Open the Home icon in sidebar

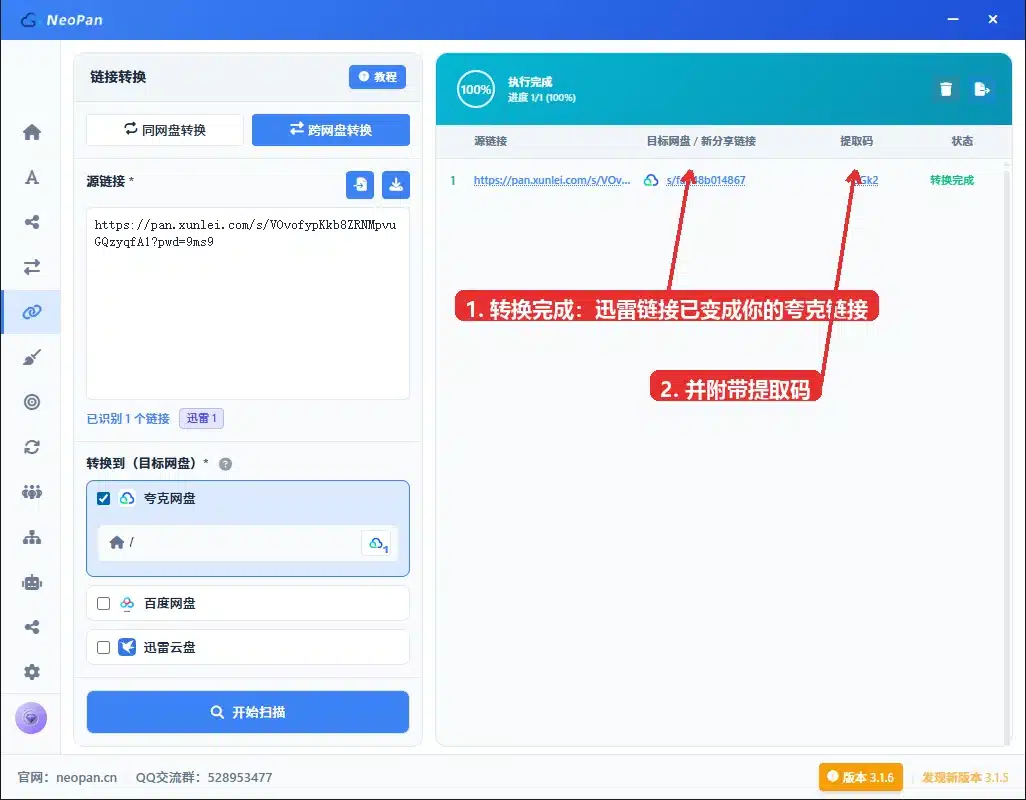pyautogui.click(x=31, y=132)
